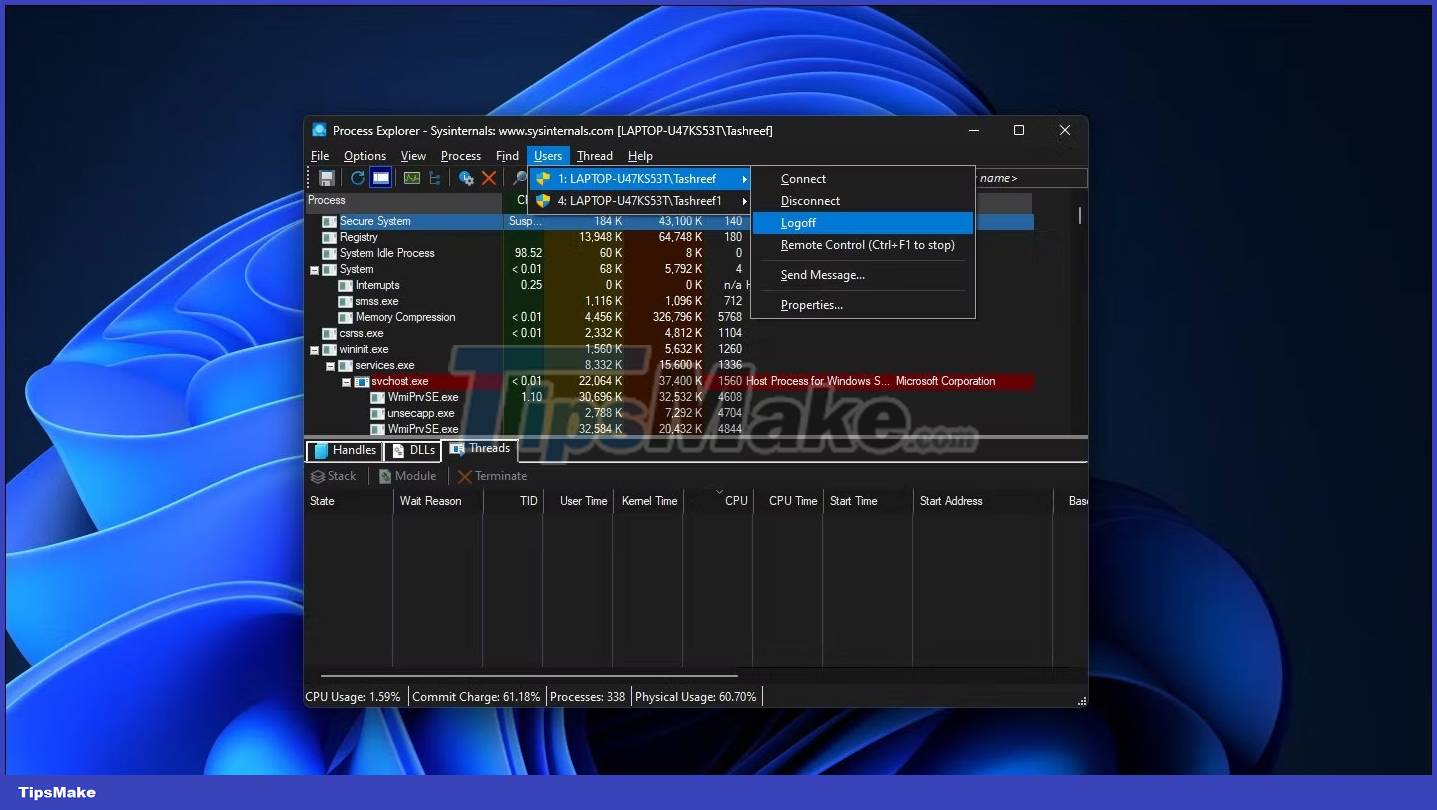
Task: Click the Refresh toolbar icon
Action: coord(357,178)
